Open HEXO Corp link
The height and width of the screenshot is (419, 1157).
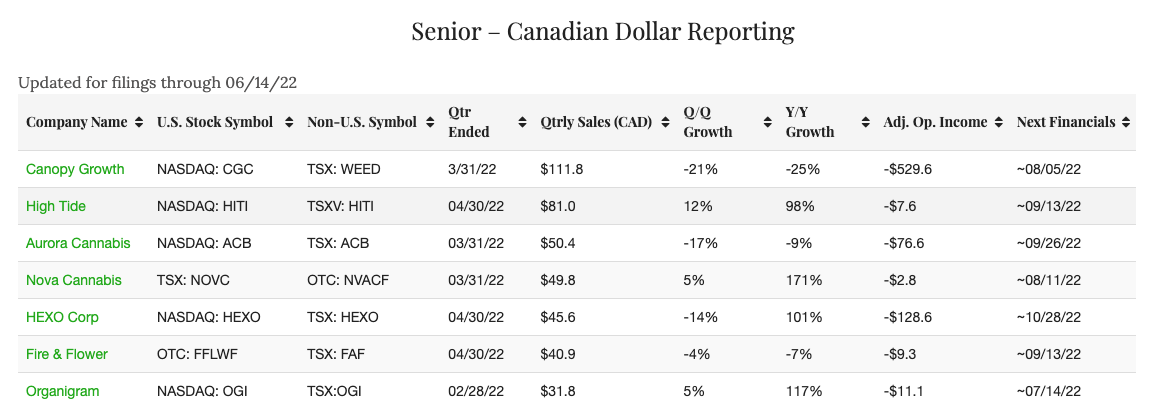click(x=62, y=317)
